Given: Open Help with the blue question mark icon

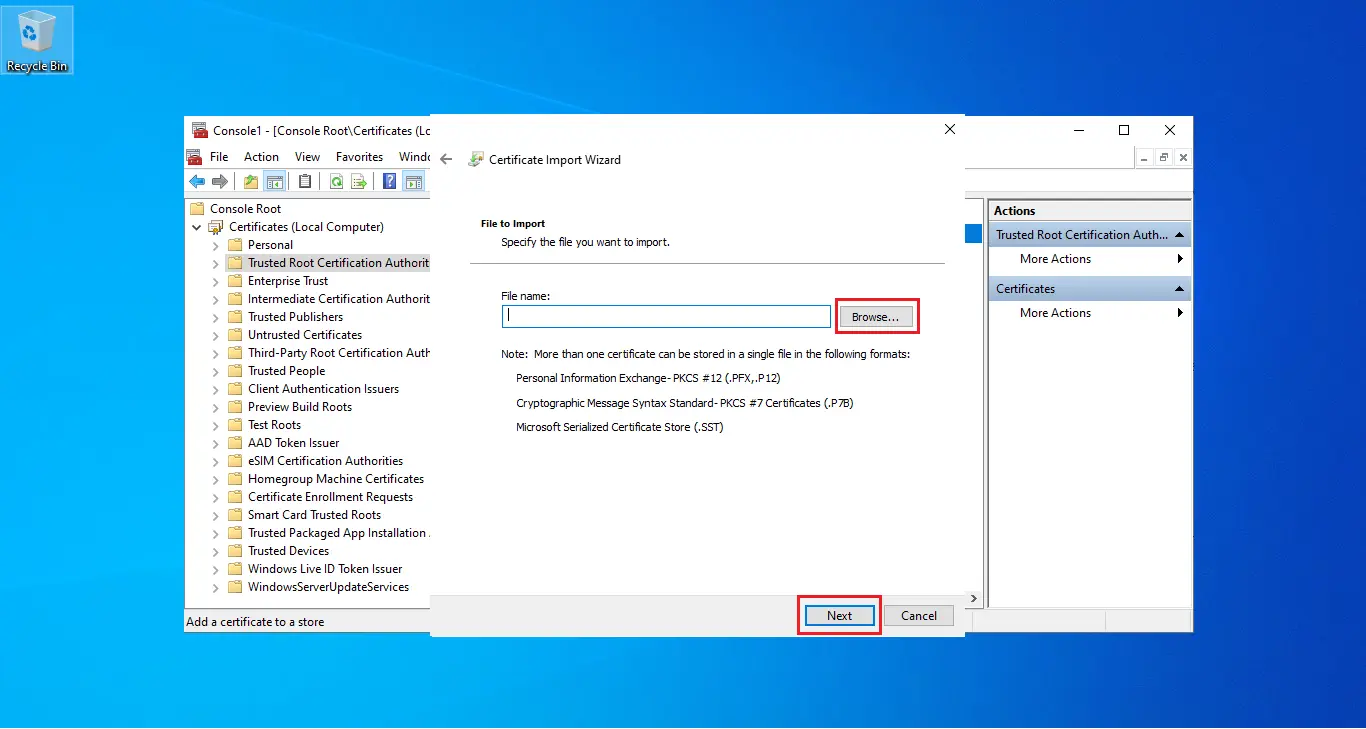Looking at the screenshot, I should 390,181.
